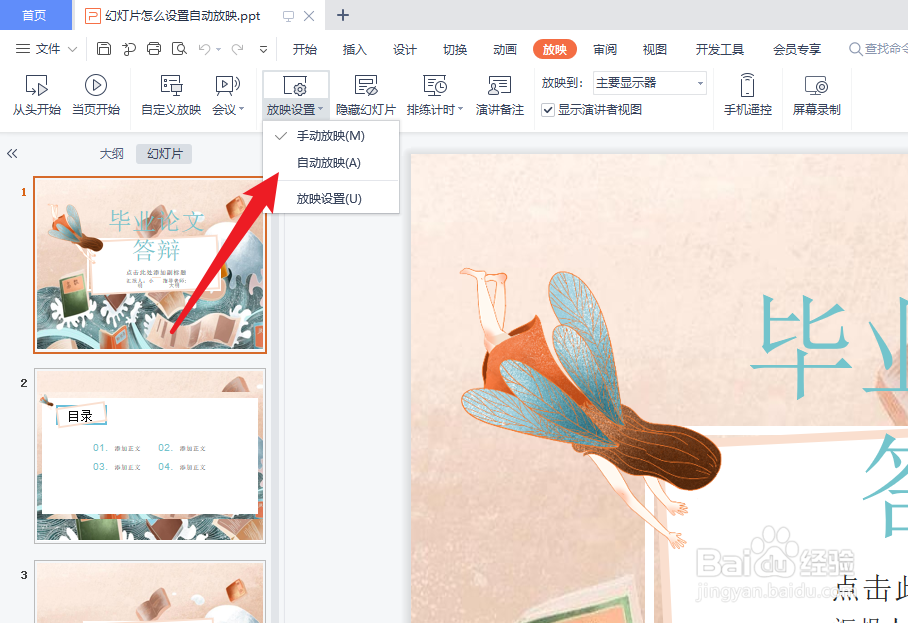The width and height of the screenshot is (908, 623).
Task: Select 手动放映(M) option
Action: tap(331, 136)
